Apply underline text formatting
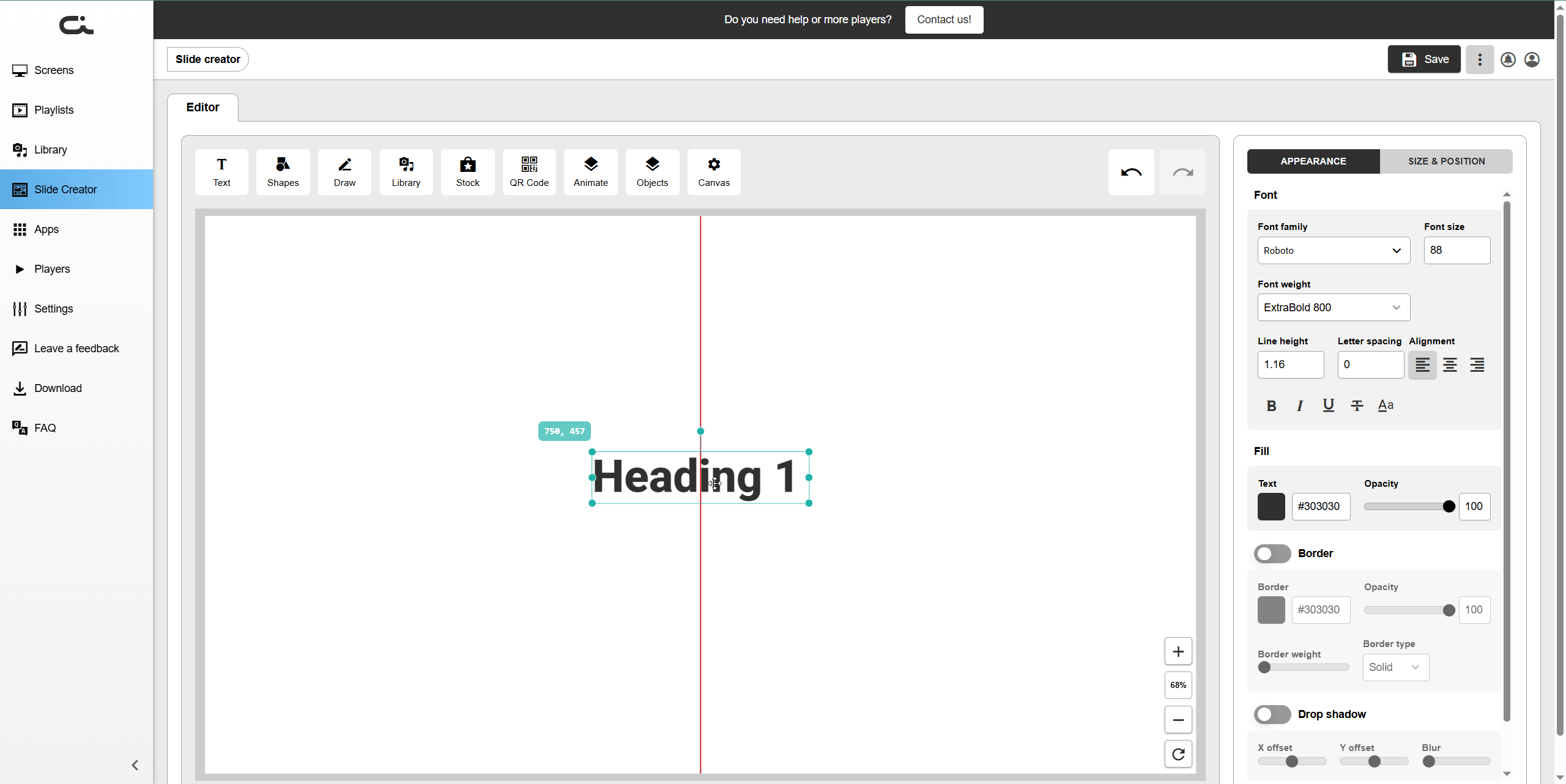 click(1328, 405)
